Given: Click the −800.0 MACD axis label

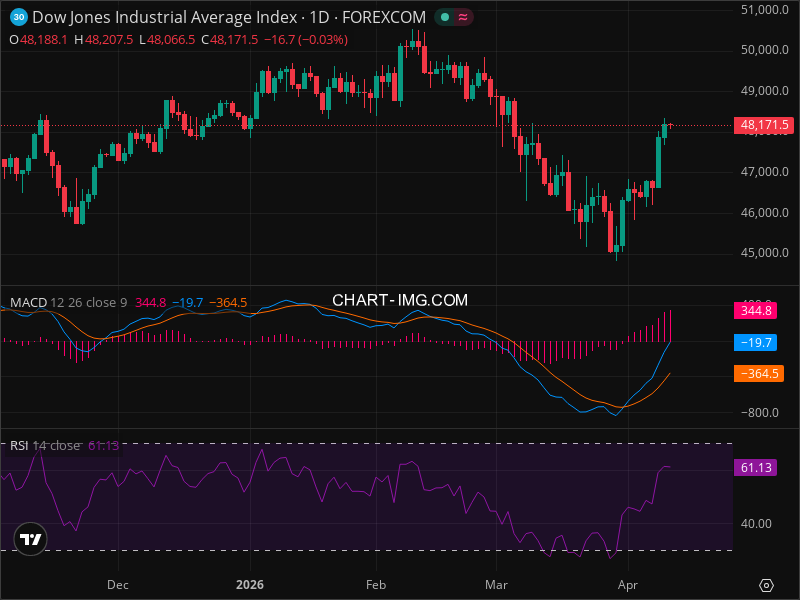Looking at the screenshot, I should click(760, 413).
